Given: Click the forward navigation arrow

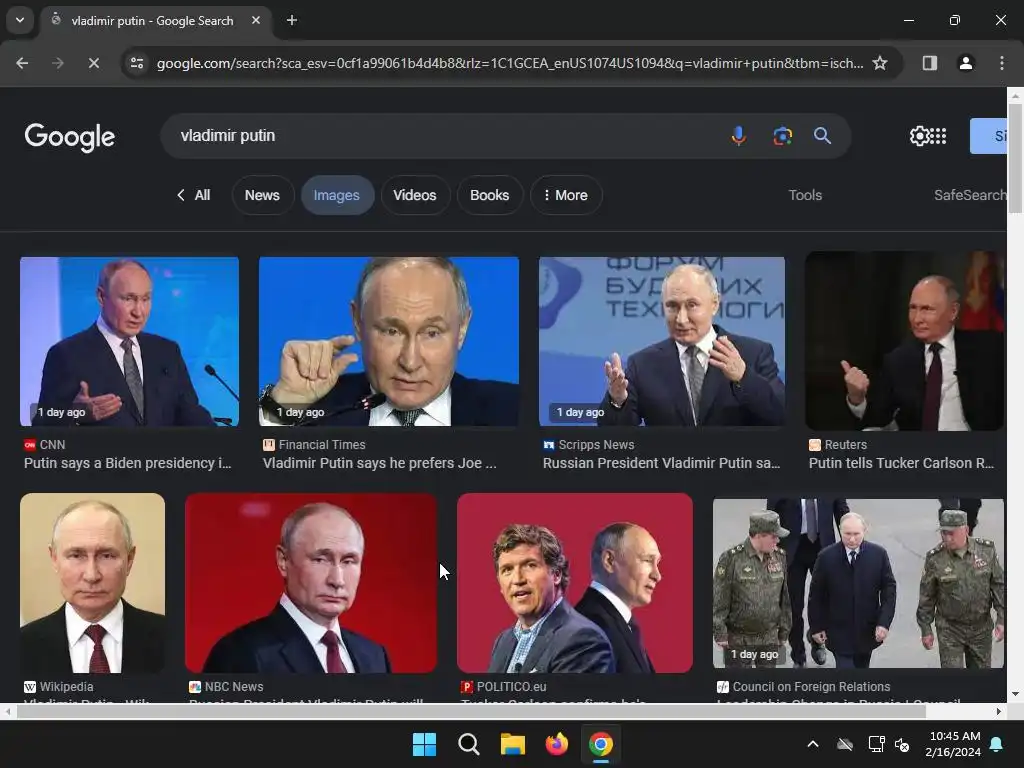Looking at the screenshot, I should click(57, 63).
